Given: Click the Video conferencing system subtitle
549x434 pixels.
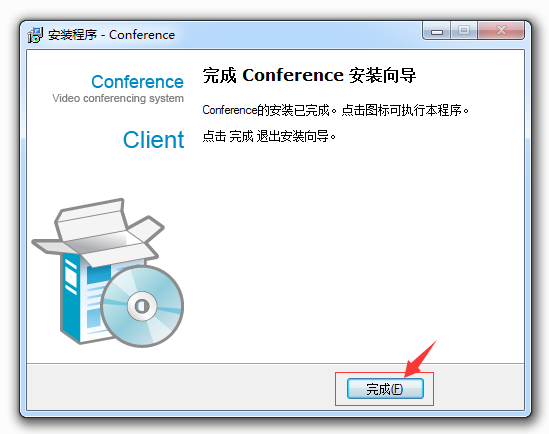Looking at the screenshot, I should 118,98.
